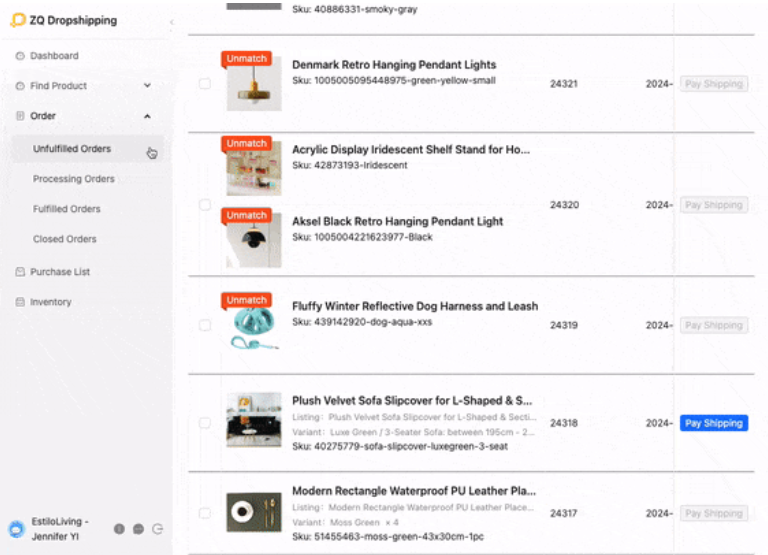The width and height of the screenshot is (768, 555).
Task: Click order number 24321
Action: tap(564, 84)
